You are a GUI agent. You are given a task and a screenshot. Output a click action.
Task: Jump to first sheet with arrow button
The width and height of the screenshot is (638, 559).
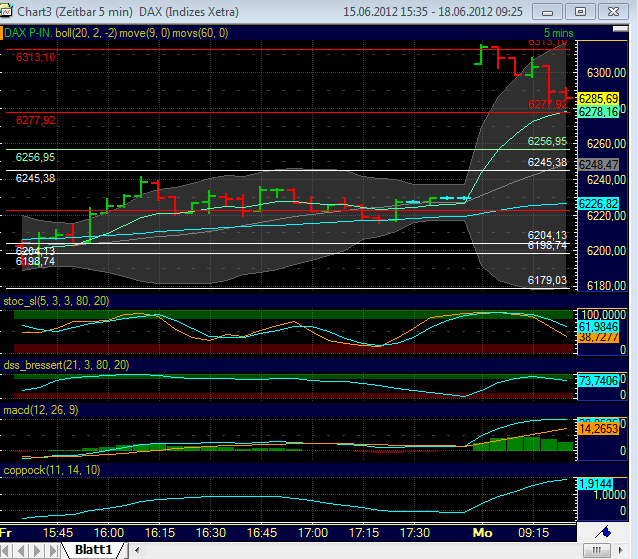pyautogui.click(x=6, y=551)
